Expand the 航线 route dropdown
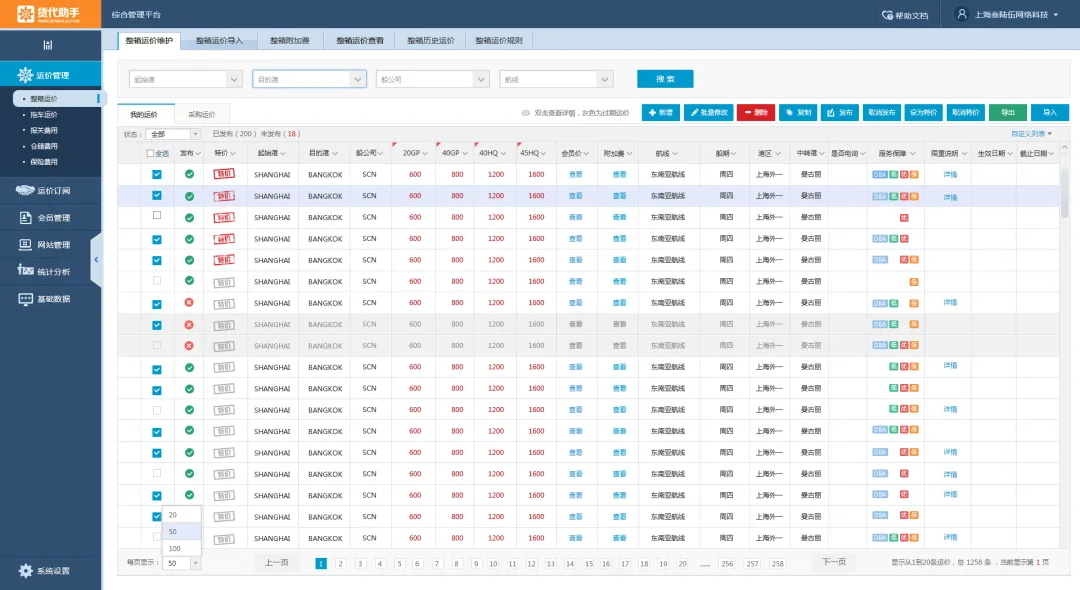Viewport: 1080px width, 590px height. pos(605,80)
